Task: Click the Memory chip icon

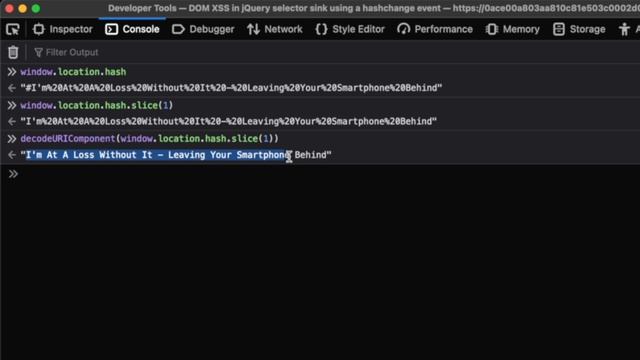Action: pyautogui.click(x=491, y=29)
